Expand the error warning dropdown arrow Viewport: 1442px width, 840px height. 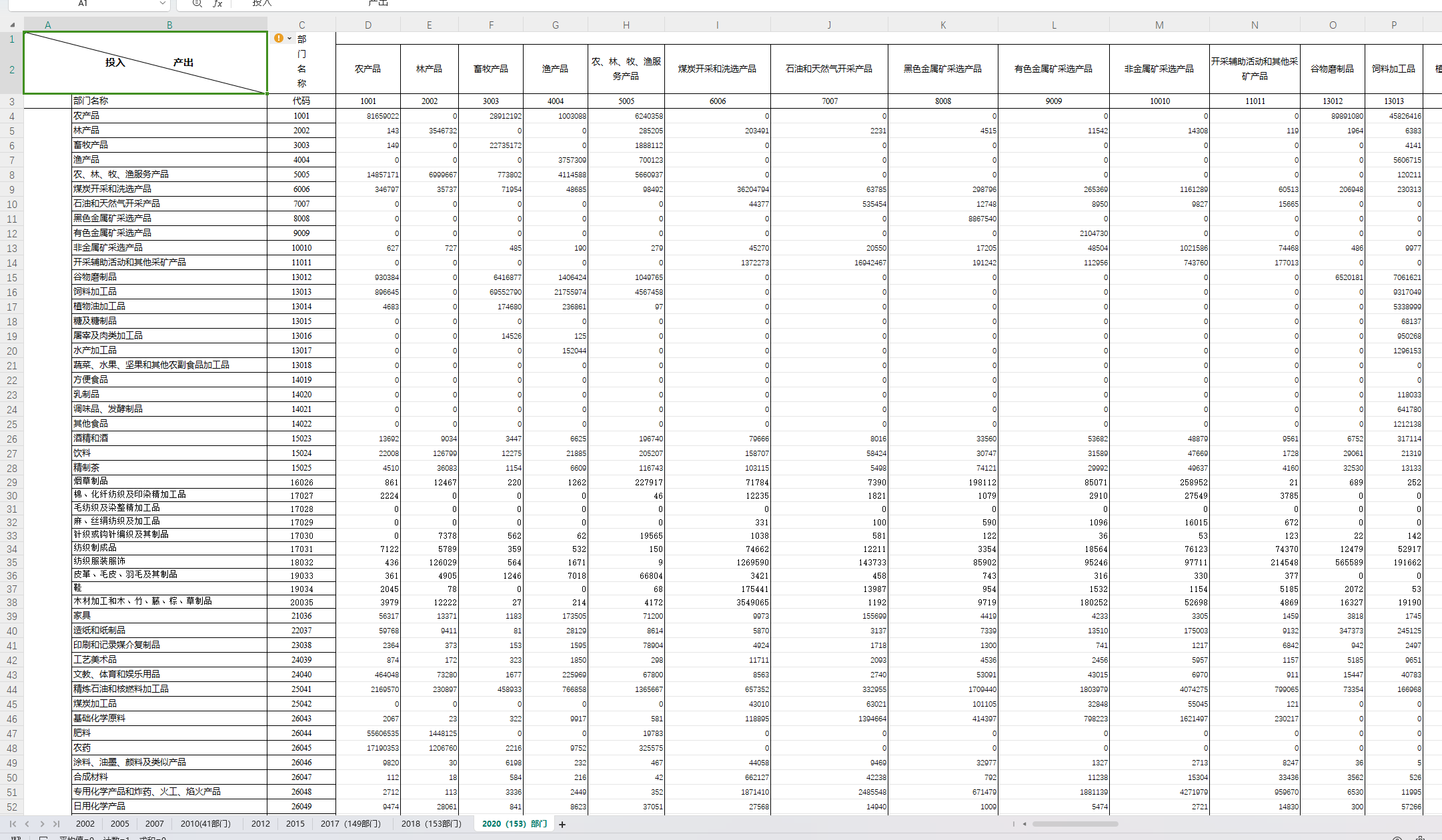tap(289, 39)
